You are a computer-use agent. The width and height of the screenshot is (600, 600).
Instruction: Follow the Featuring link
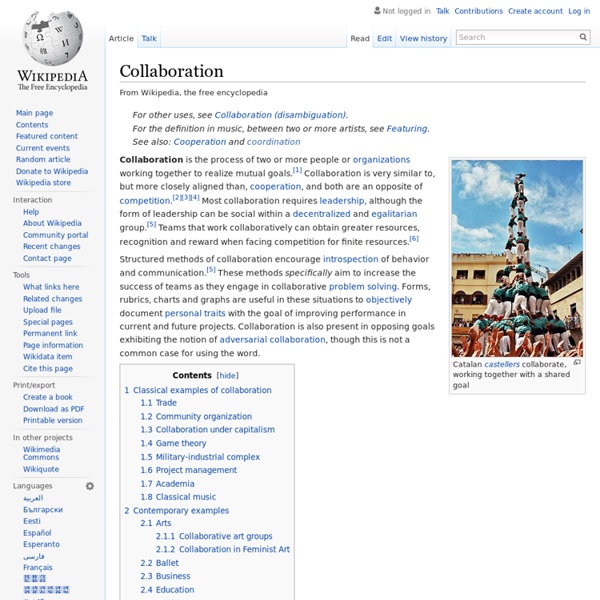tap(407, 129)
